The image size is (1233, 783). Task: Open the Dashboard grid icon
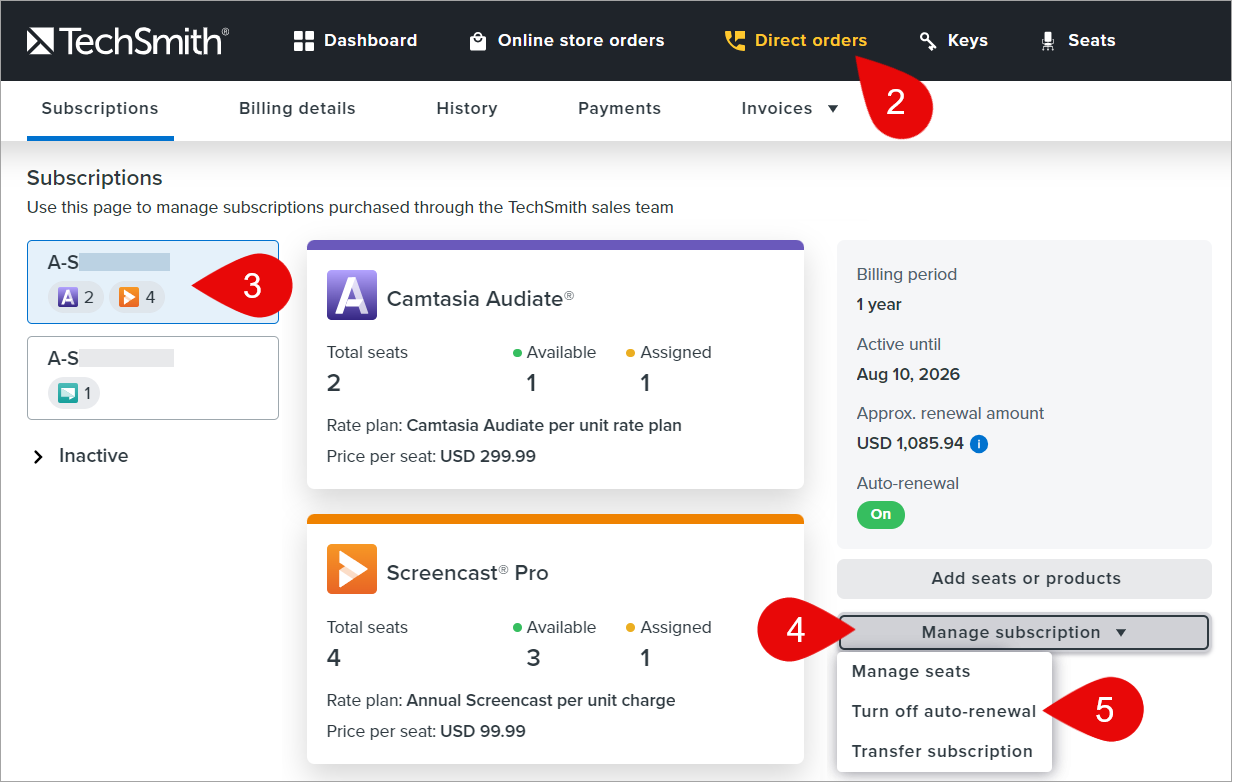[x=304, y=41]
